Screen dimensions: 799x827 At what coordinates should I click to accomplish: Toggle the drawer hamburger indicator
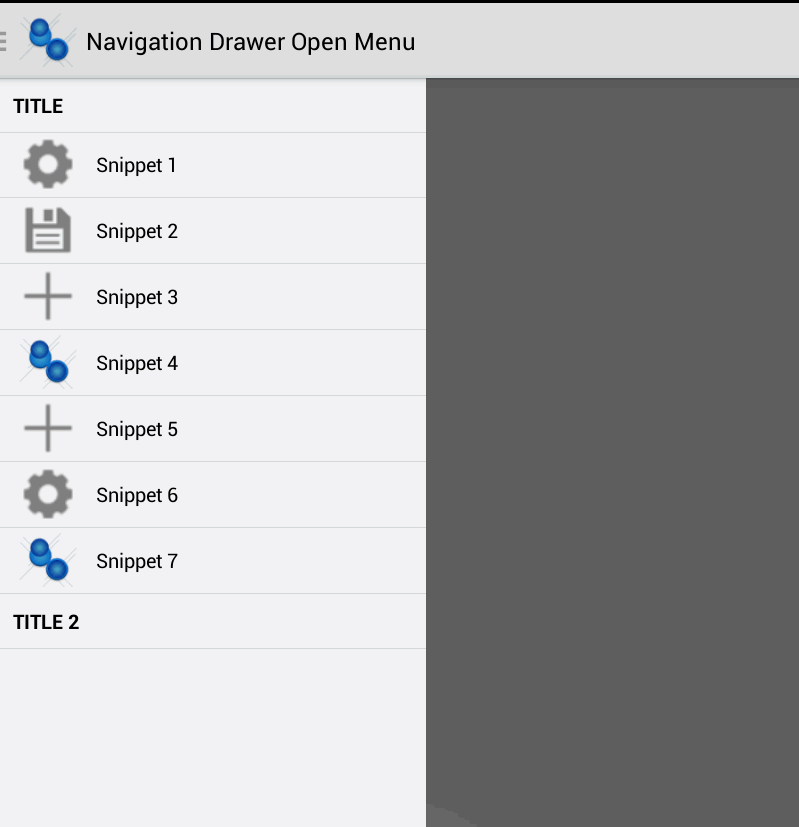coord(3,41)
